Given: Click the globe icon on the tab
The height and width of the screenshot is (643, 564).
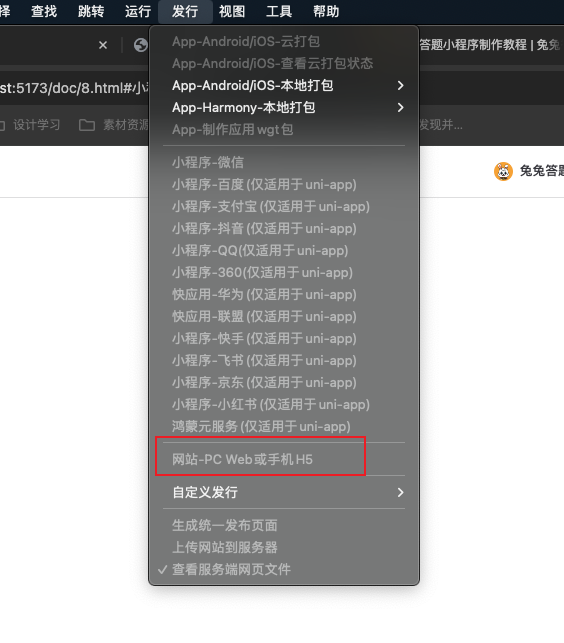Looking at the screenshot, I should pos(141,45).
